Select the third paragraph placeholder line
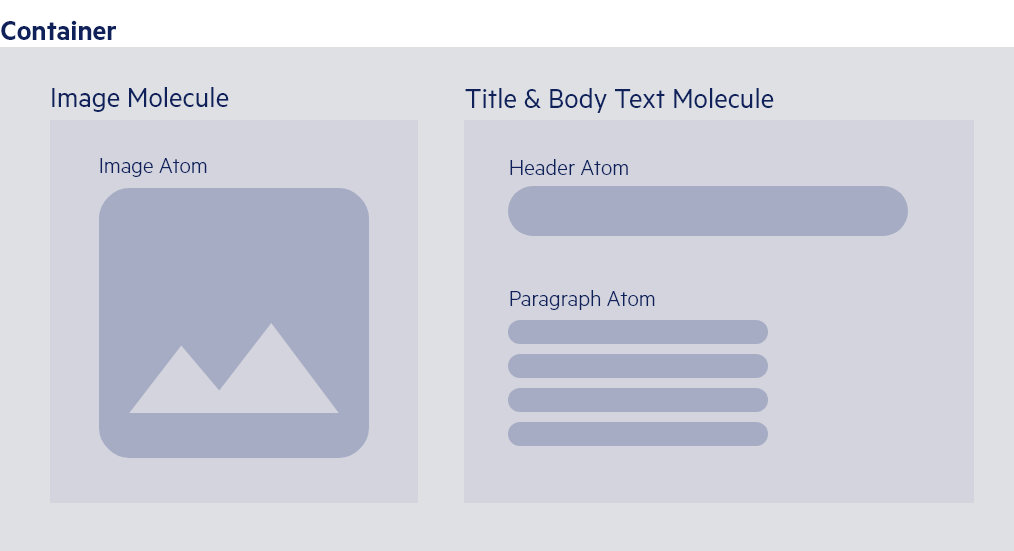 coord(637,400)
